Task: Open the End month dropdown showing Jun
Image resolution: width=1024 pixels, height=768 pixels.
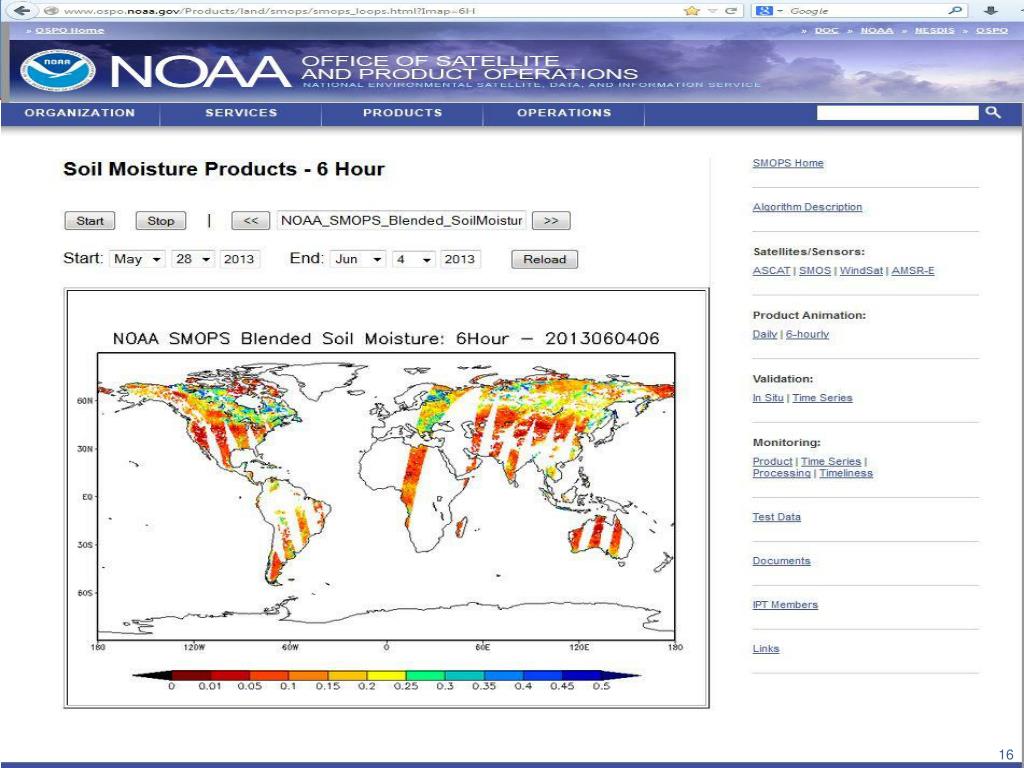Action: (358, 259)
